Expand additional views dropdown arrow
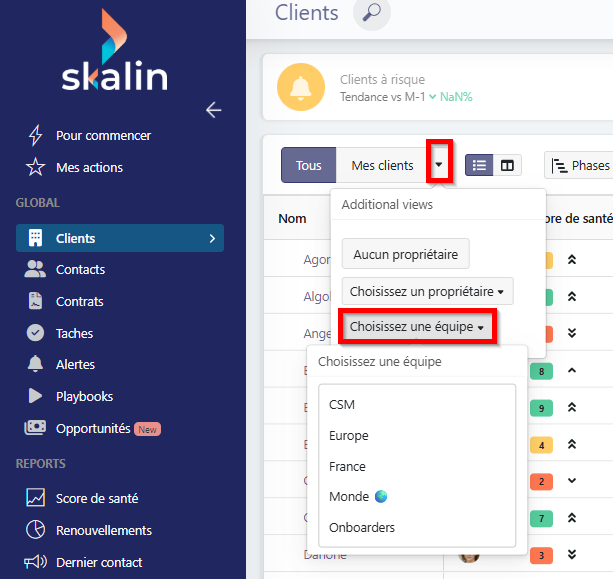Image resolution: width=613 pixels, height=579 pixels. coord(439,165)
